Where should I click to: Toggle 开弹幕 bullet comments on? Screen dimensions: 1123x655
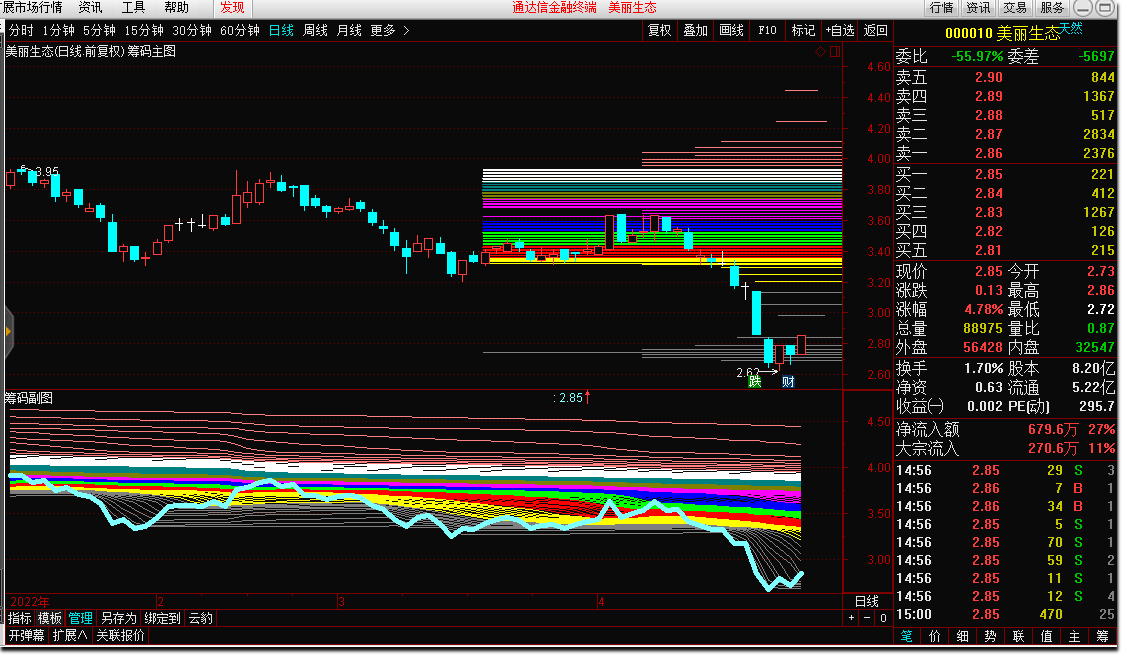[x=26, y=635]
